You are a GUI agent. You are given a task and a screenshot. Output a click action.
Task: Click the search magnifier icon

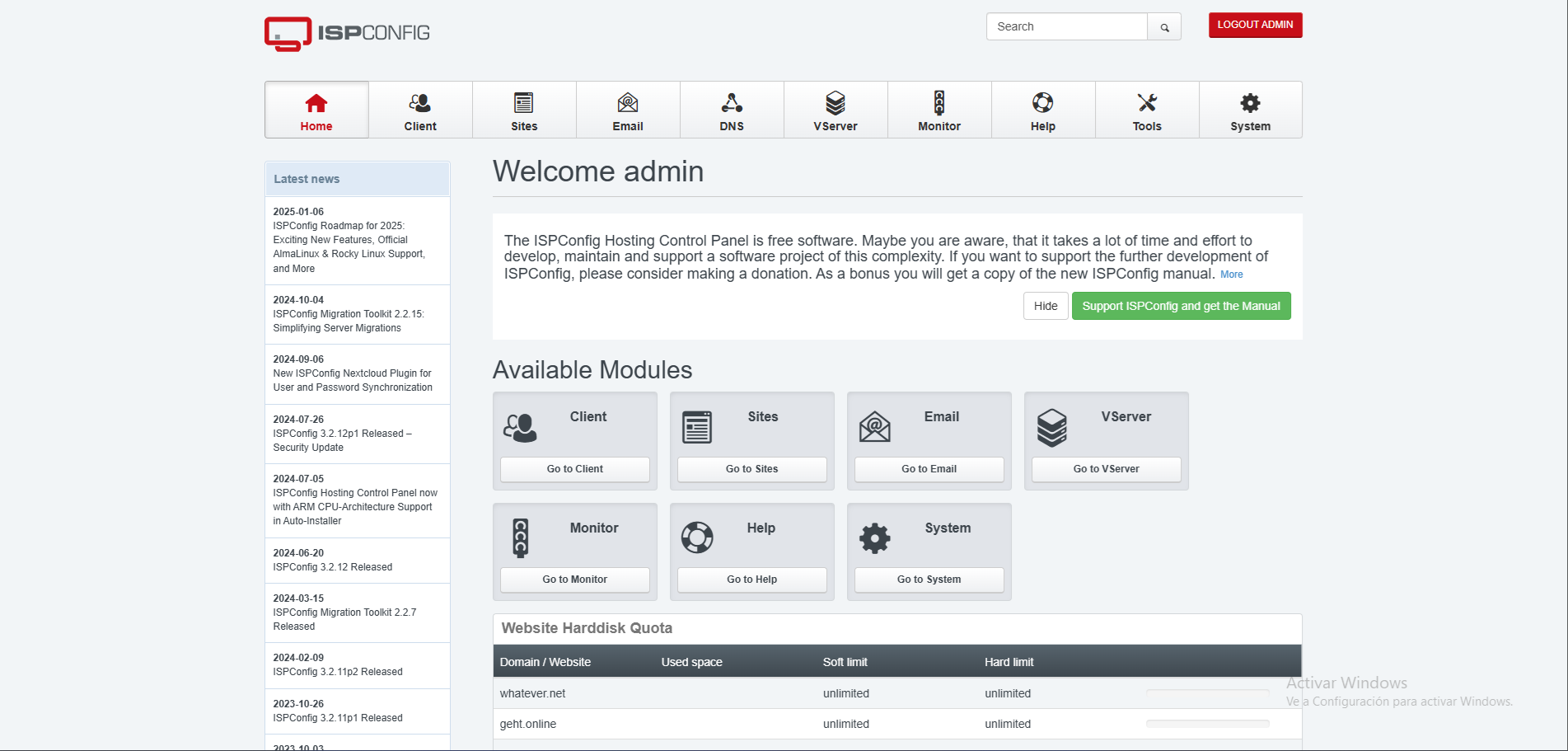coord(1164,27)
